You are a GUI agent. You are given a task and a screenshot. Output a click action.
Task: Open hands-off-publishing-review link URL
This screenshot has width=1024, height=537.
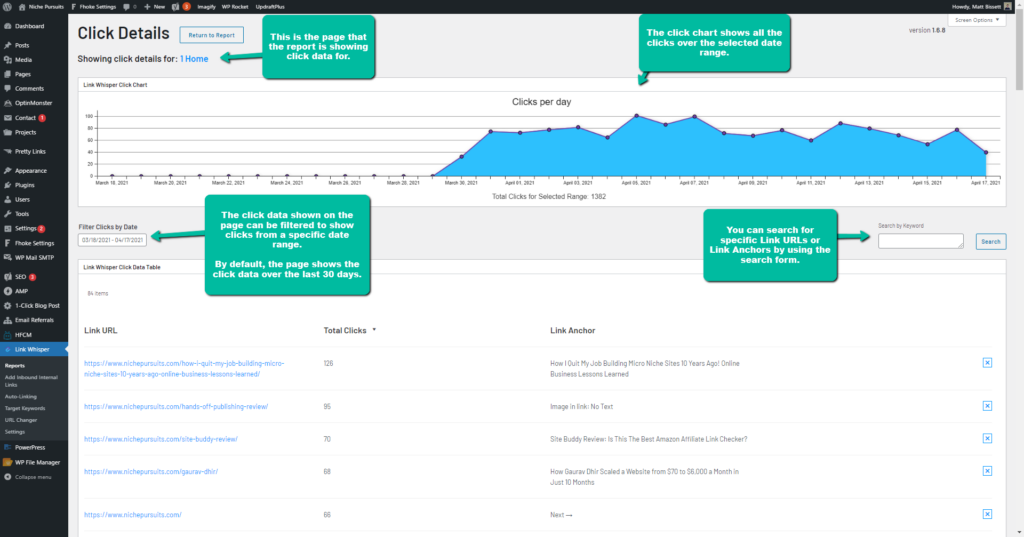pyautogui.click(x=176, y=406)
